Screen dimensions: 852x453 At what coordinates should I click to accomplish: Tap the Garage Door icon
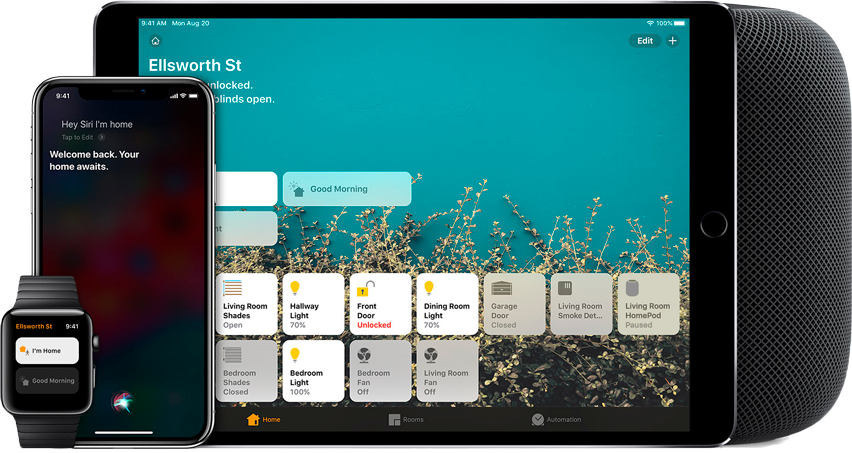(502, 288)
